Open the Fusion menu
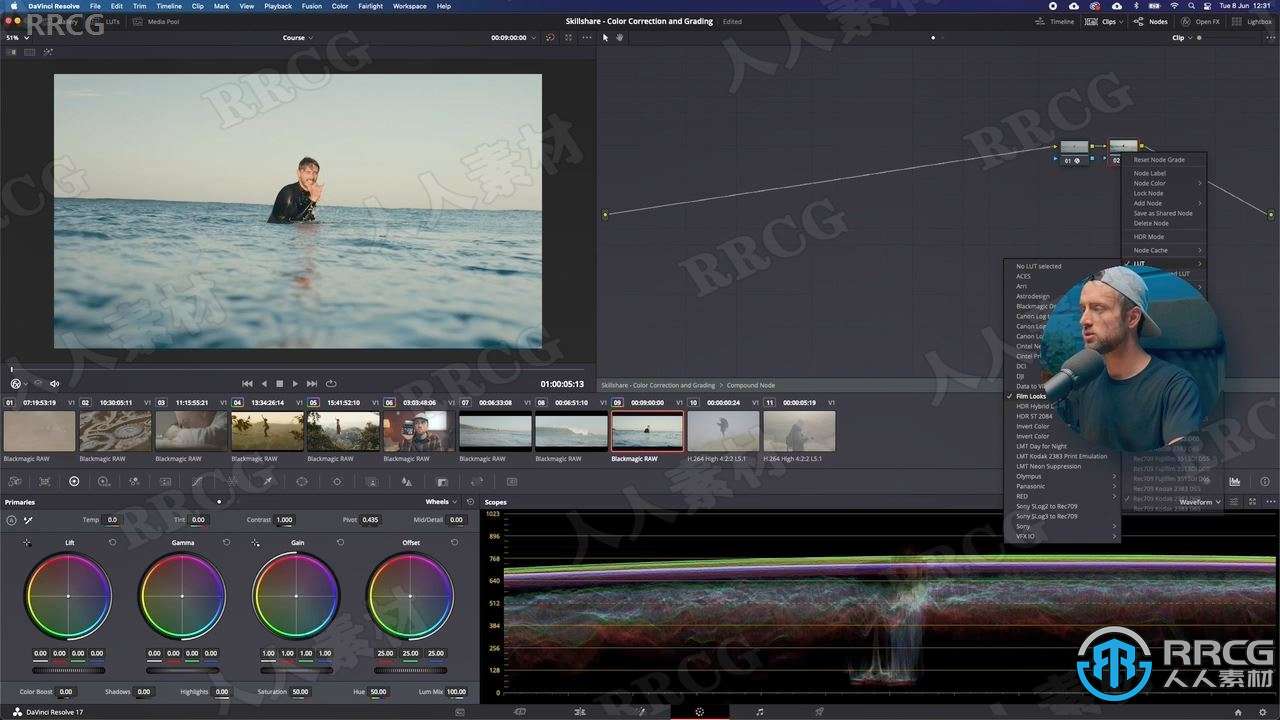The width and height of the screenshot is (1280, 720). [x=311, y=6]
